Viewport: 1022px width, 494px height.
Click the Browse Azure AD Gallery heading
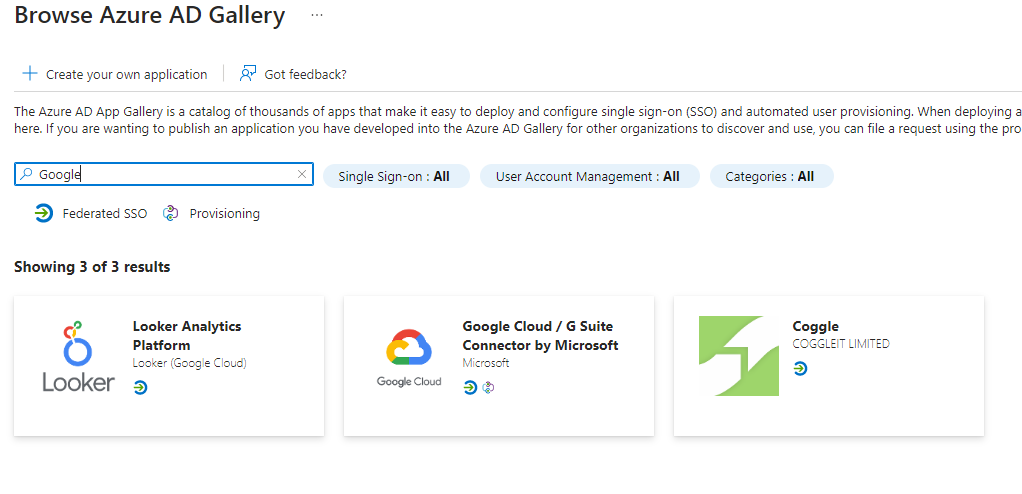click(x=150, y=14)
